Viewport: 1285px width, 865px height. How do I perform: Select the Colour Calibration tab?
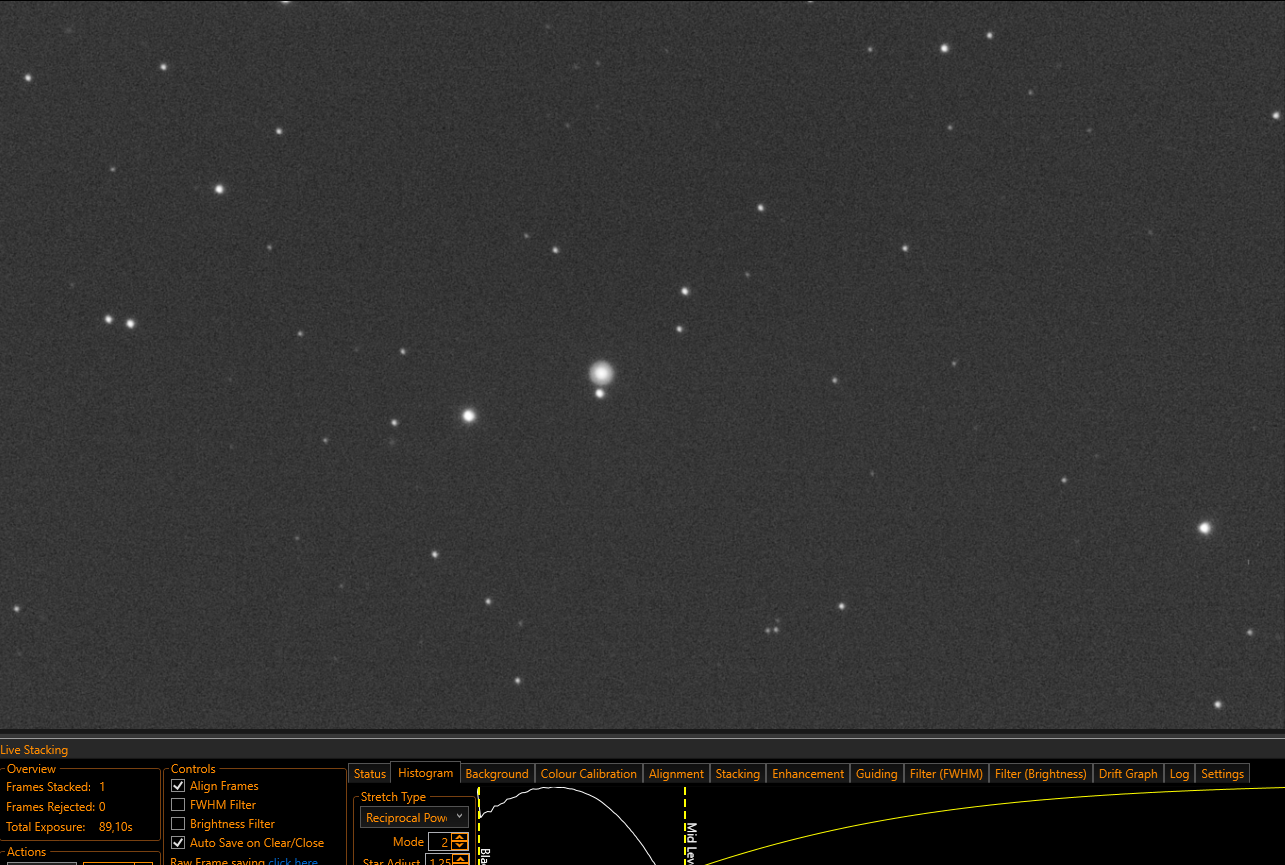point(589,774)
